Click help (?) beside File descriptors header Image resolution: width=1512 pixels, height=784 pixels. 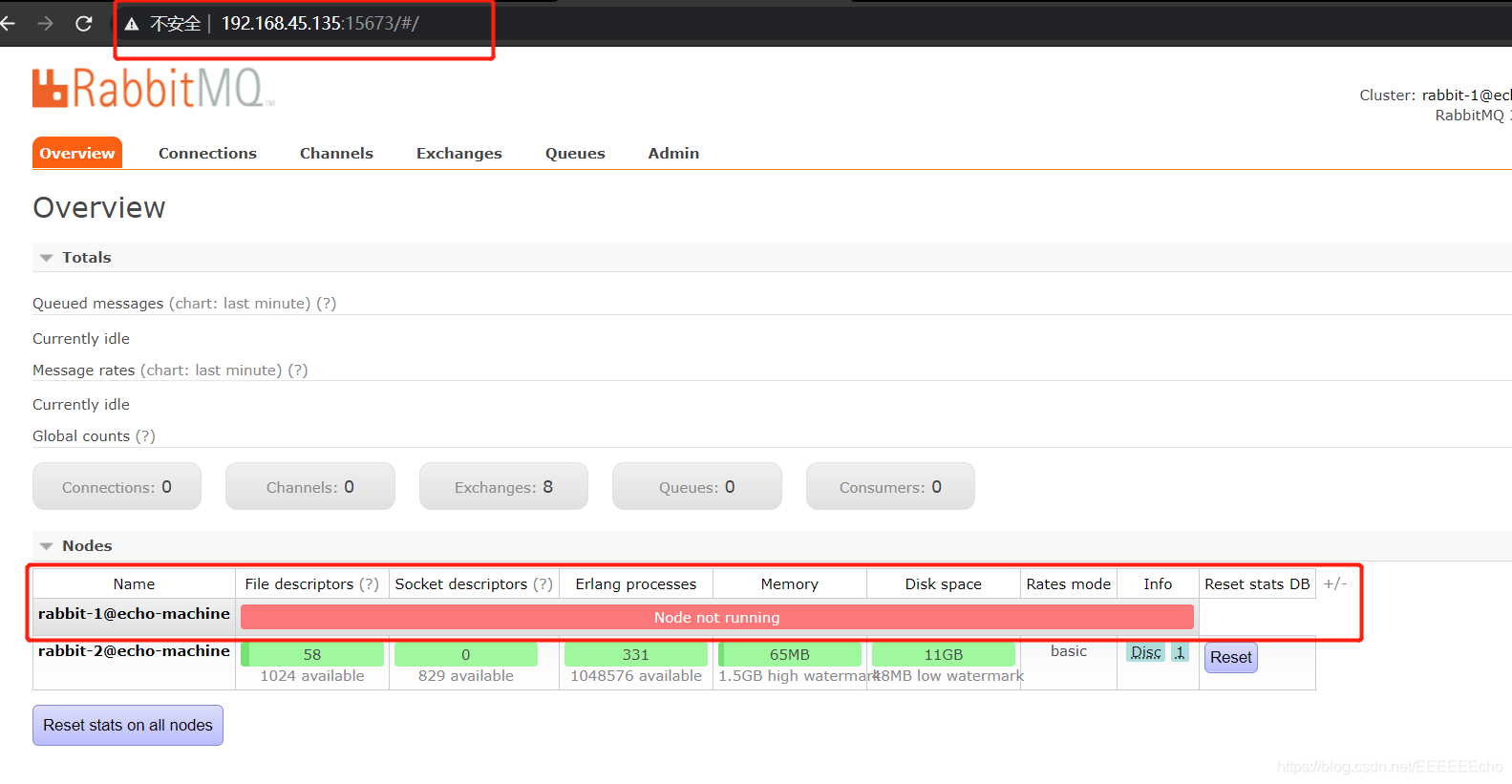369,583
